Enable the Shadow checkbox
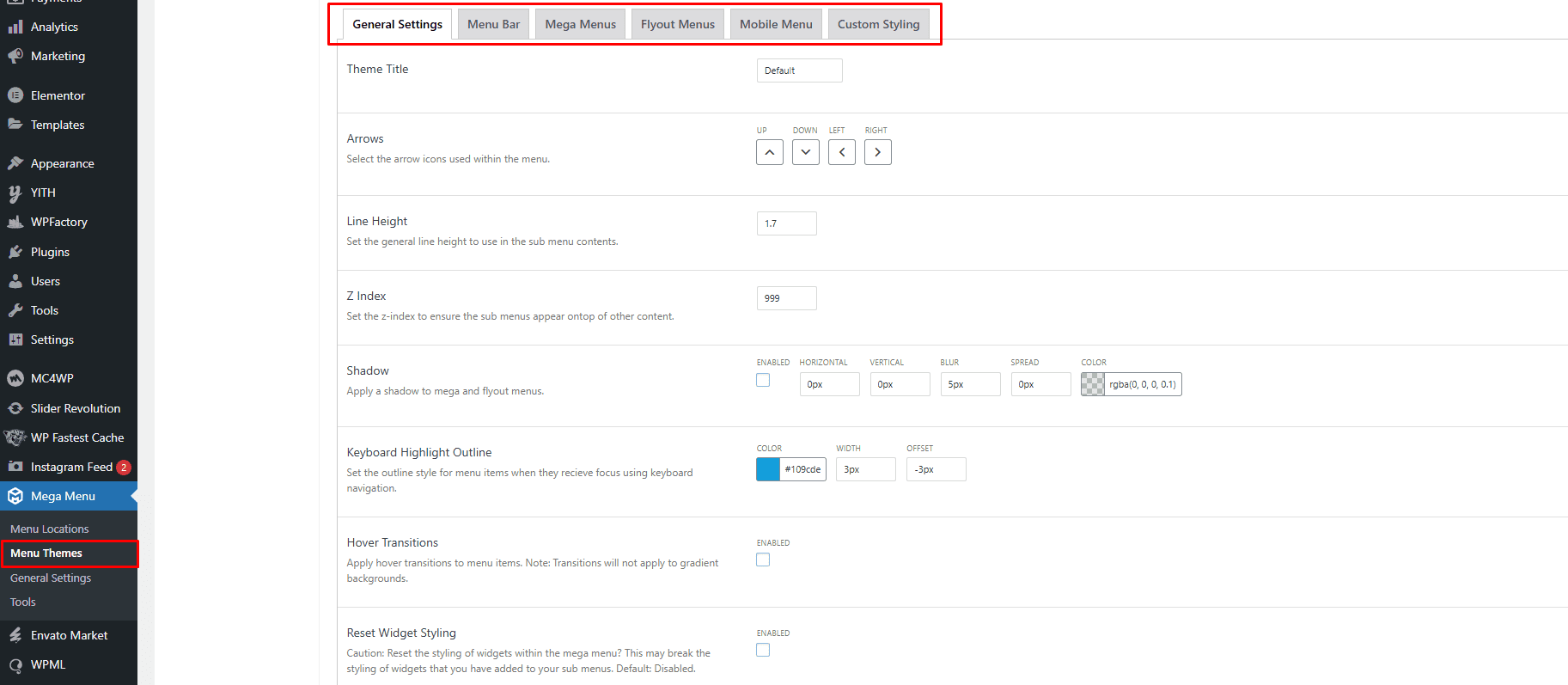Screen dimensions: 1568x685 (x=763, y=381)
